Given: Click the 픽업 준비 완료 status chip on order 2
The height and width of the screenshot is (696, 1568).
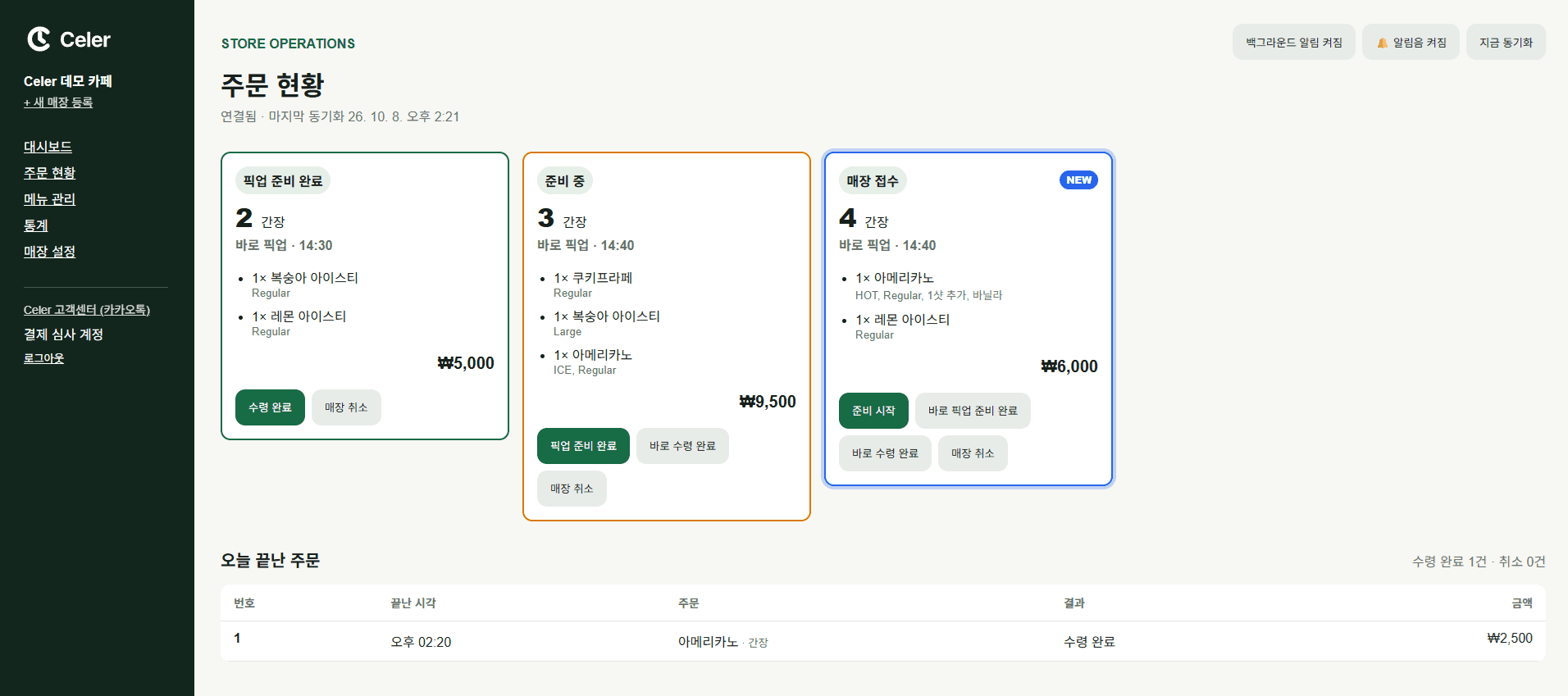Looking at the screenshot, I should tap(283, 181).
